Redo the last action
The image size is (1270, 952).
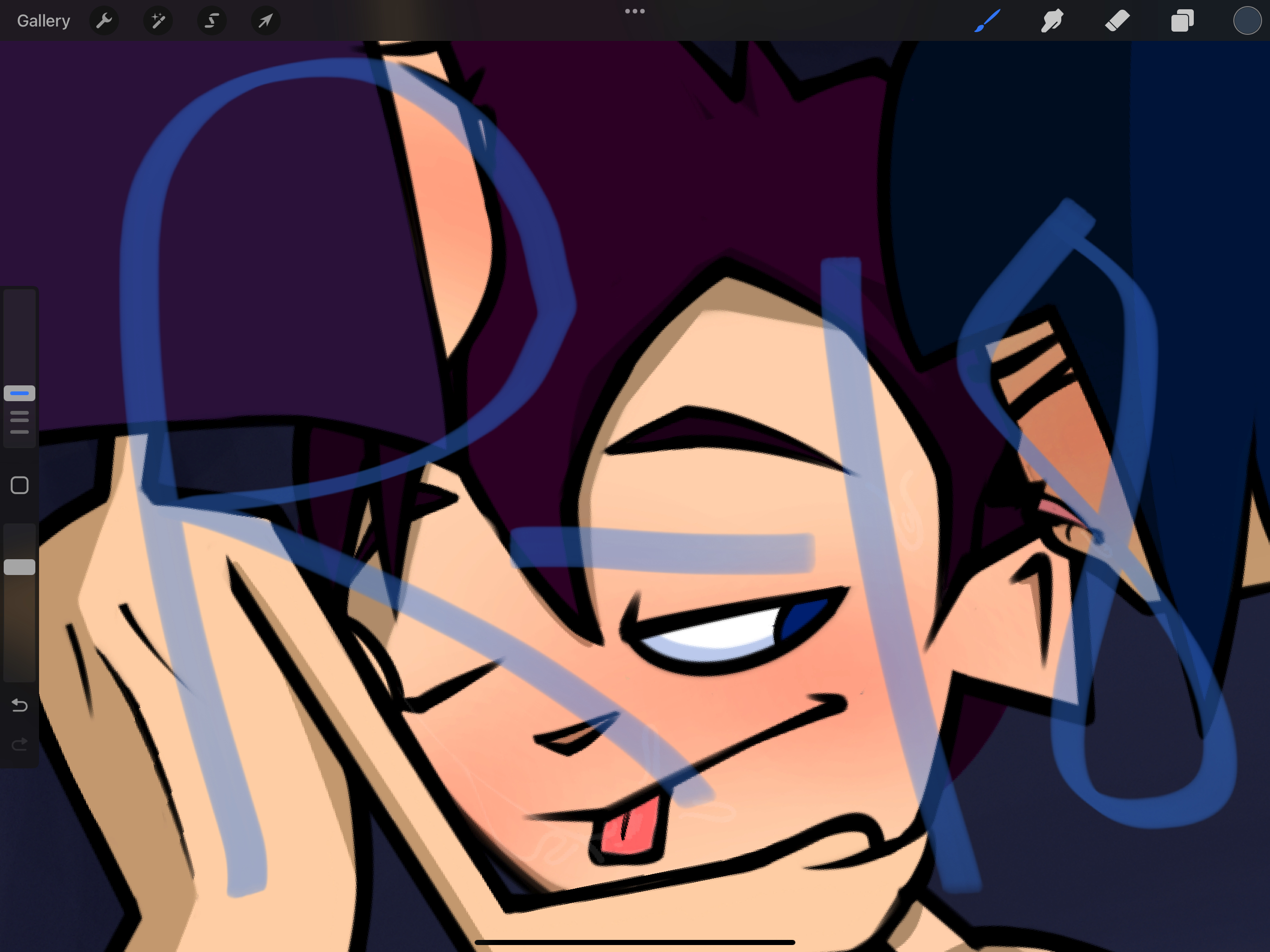click(20, 745)
